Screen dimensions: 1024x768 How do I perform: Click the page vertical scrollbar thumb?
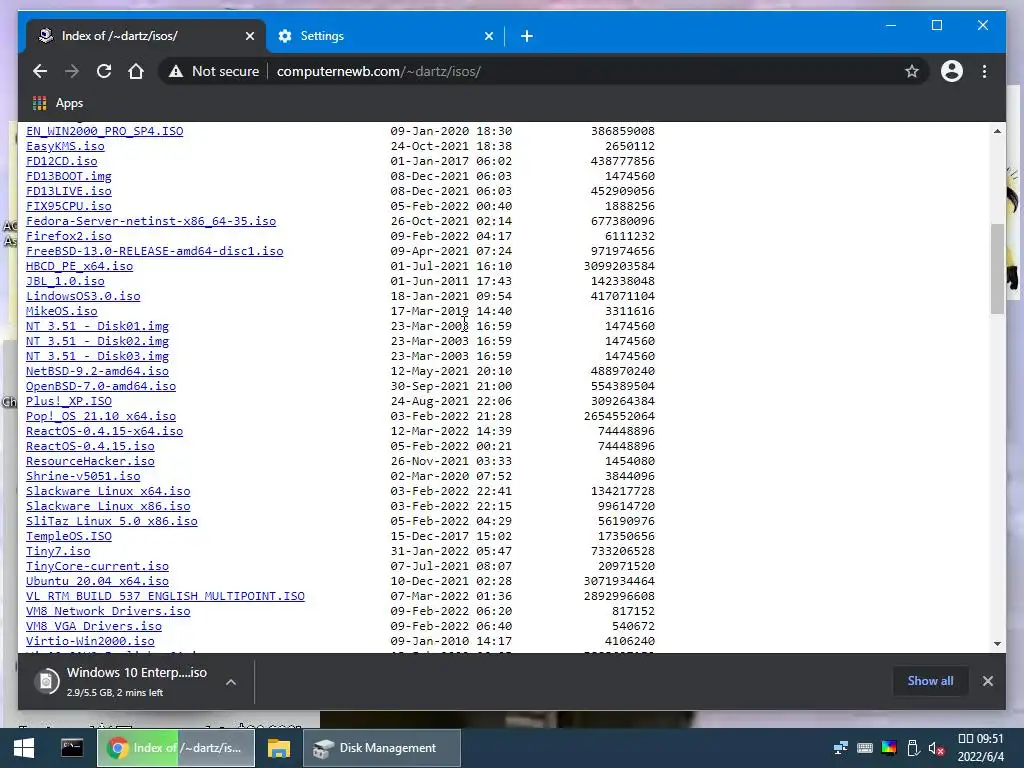[997, 268]
